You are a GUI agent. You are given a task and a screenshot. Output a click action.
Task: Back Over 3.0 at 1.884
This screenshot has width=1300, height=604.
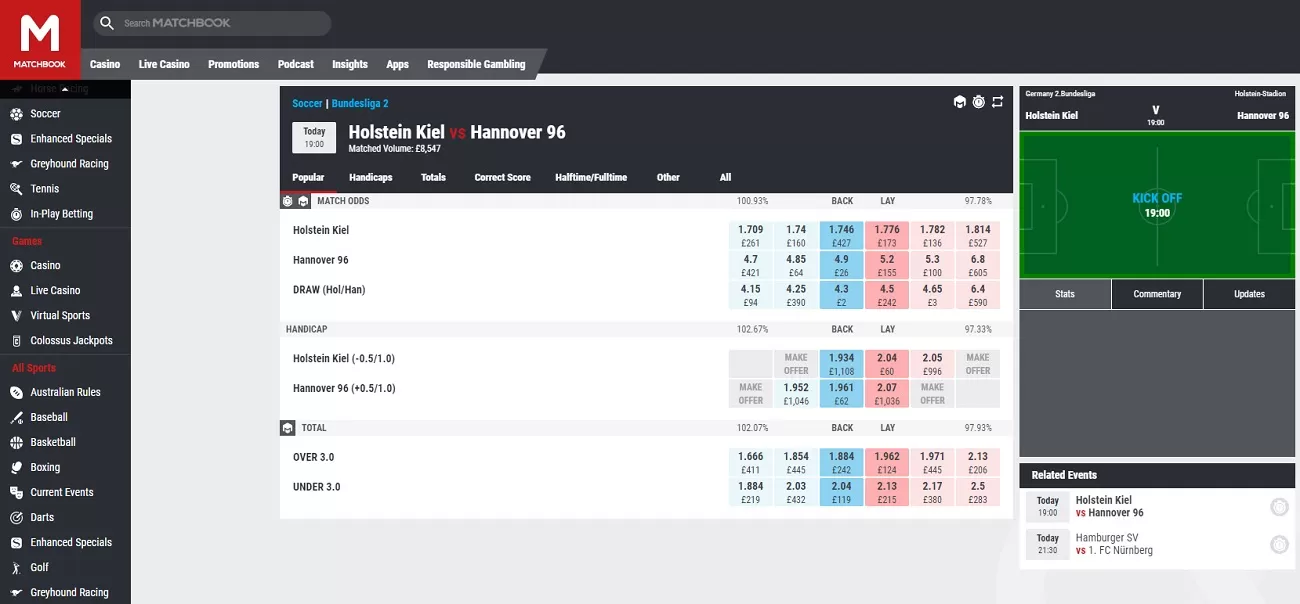(x=841, y=463)
